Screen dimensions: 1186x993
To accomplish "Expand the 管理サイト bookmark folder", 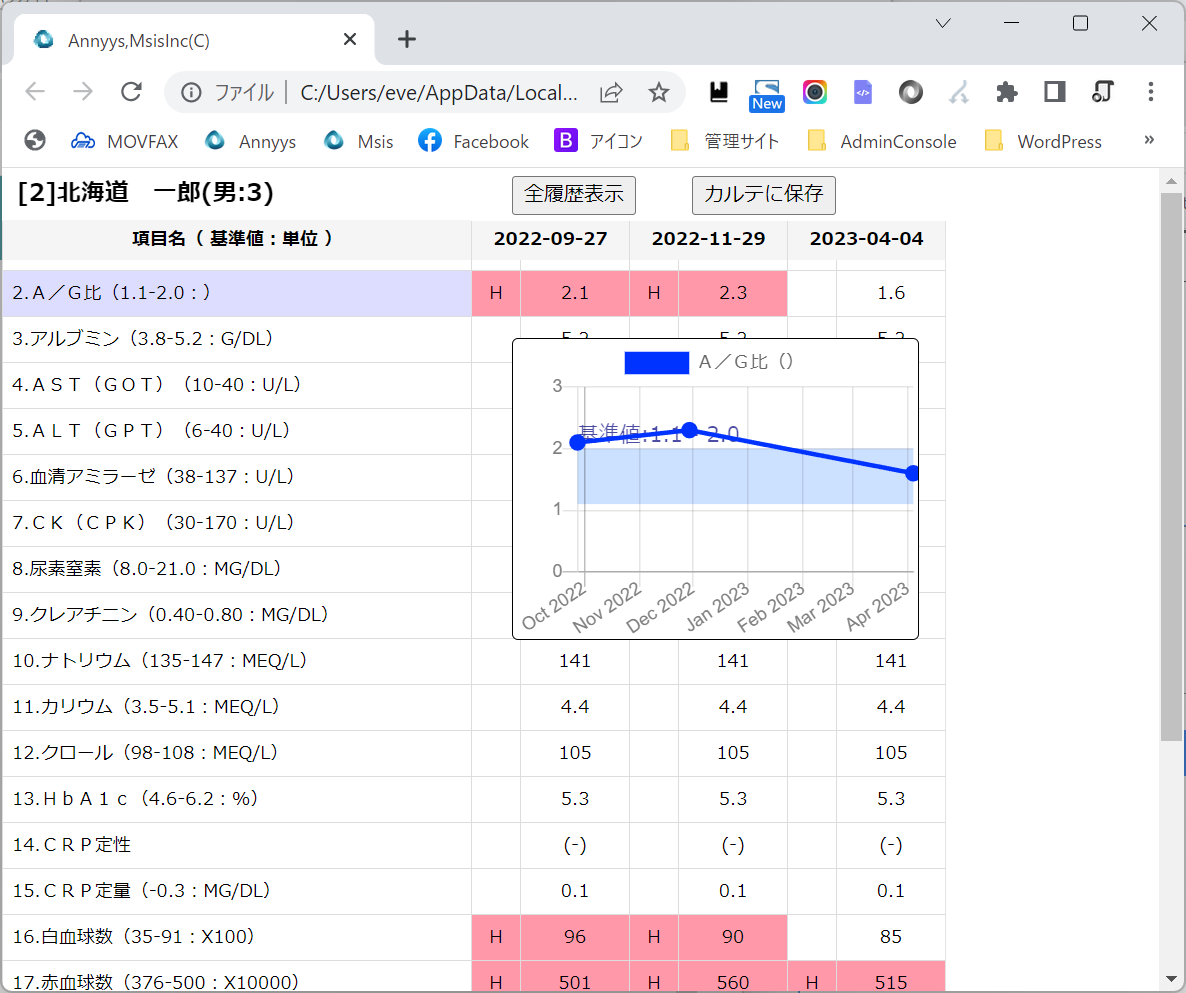I will coord(725,141).
